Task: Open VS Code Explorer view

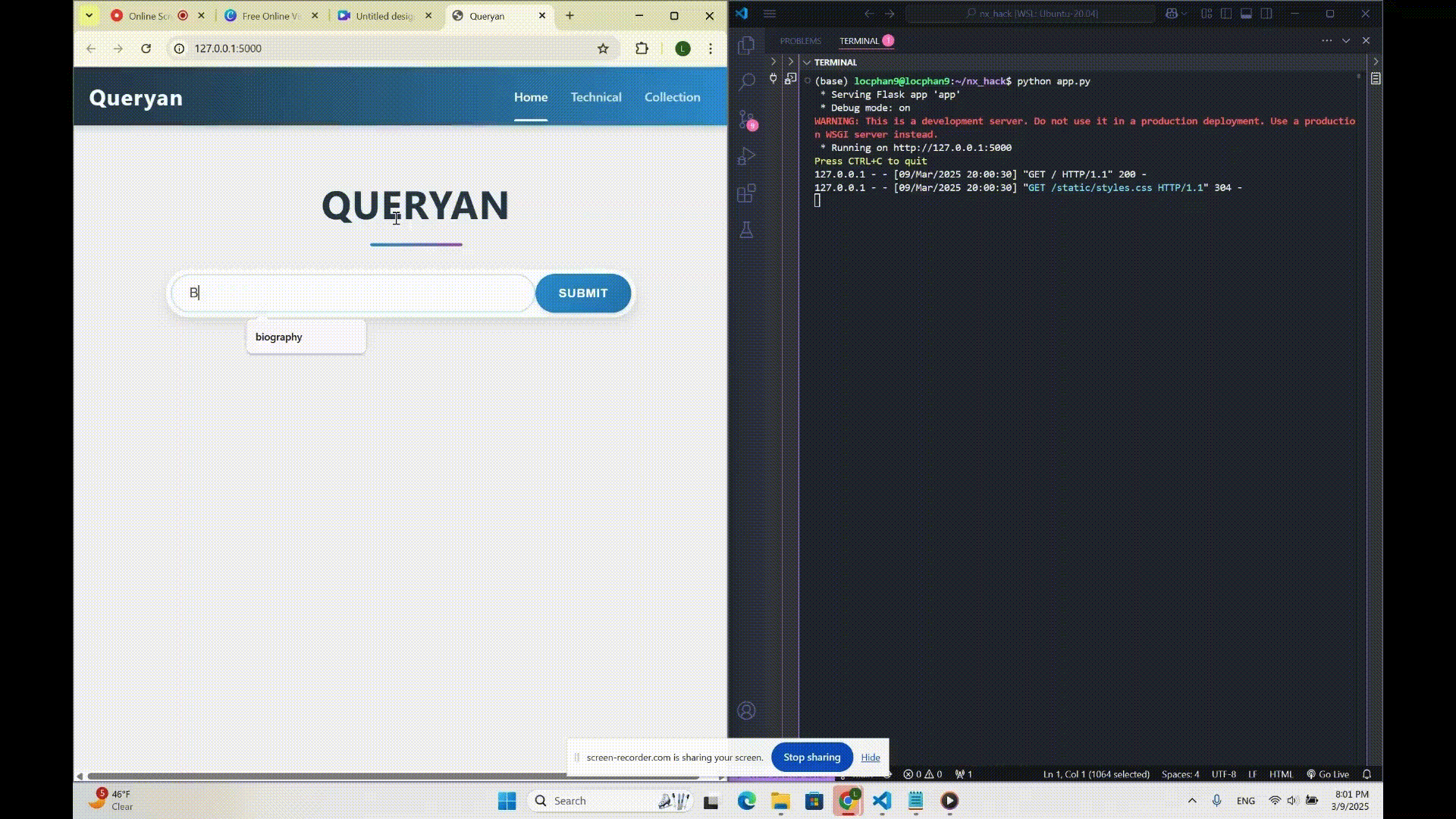Action: coord(746,45)
